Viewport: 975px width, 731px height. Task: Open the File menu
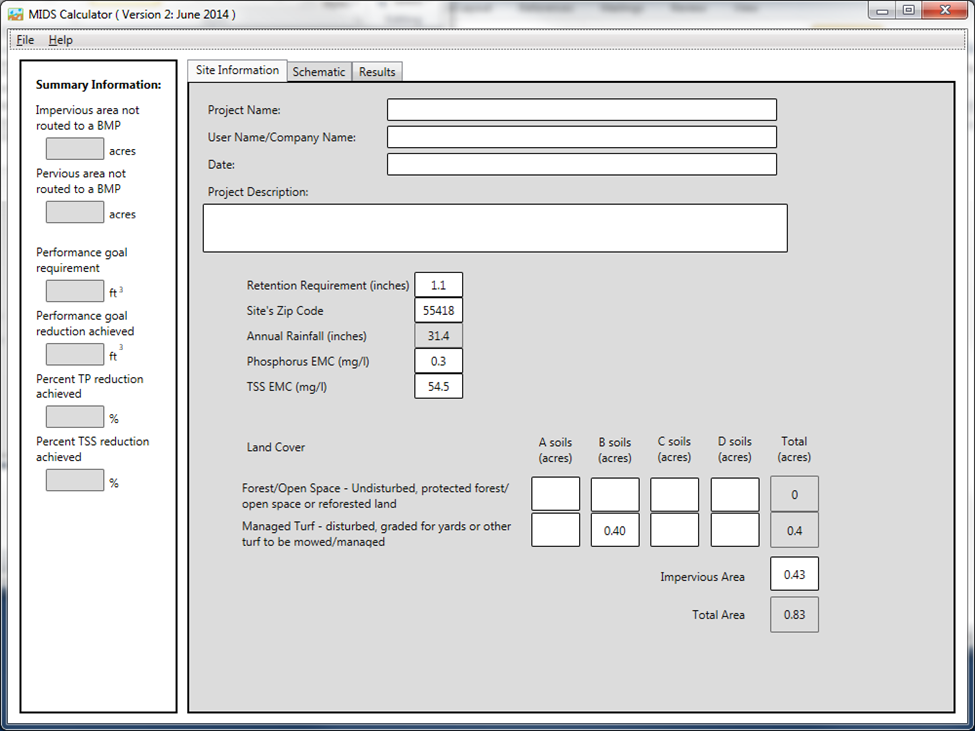click(25, 40)
